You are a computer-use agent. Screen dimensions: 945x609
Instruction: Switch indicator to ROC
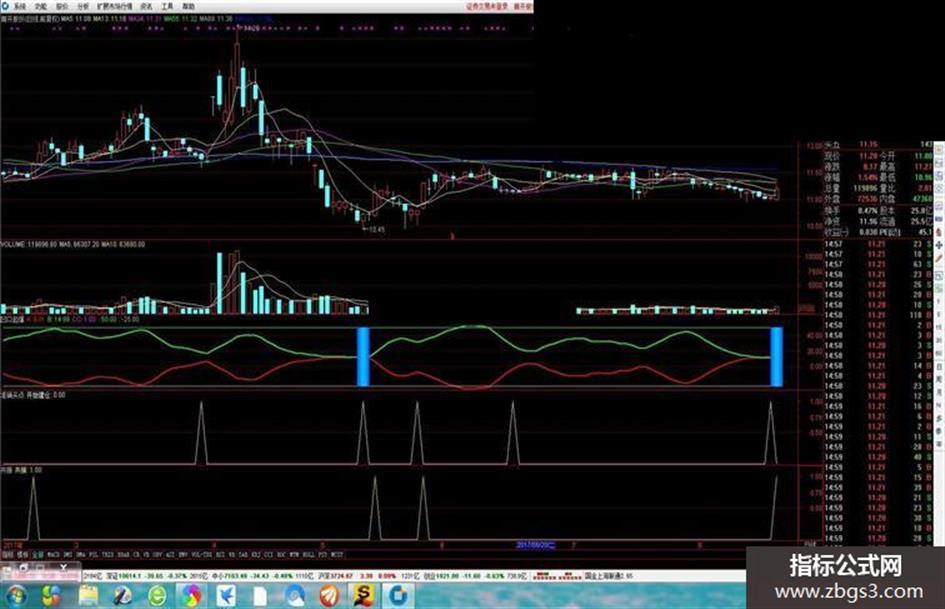pos(280,554)
